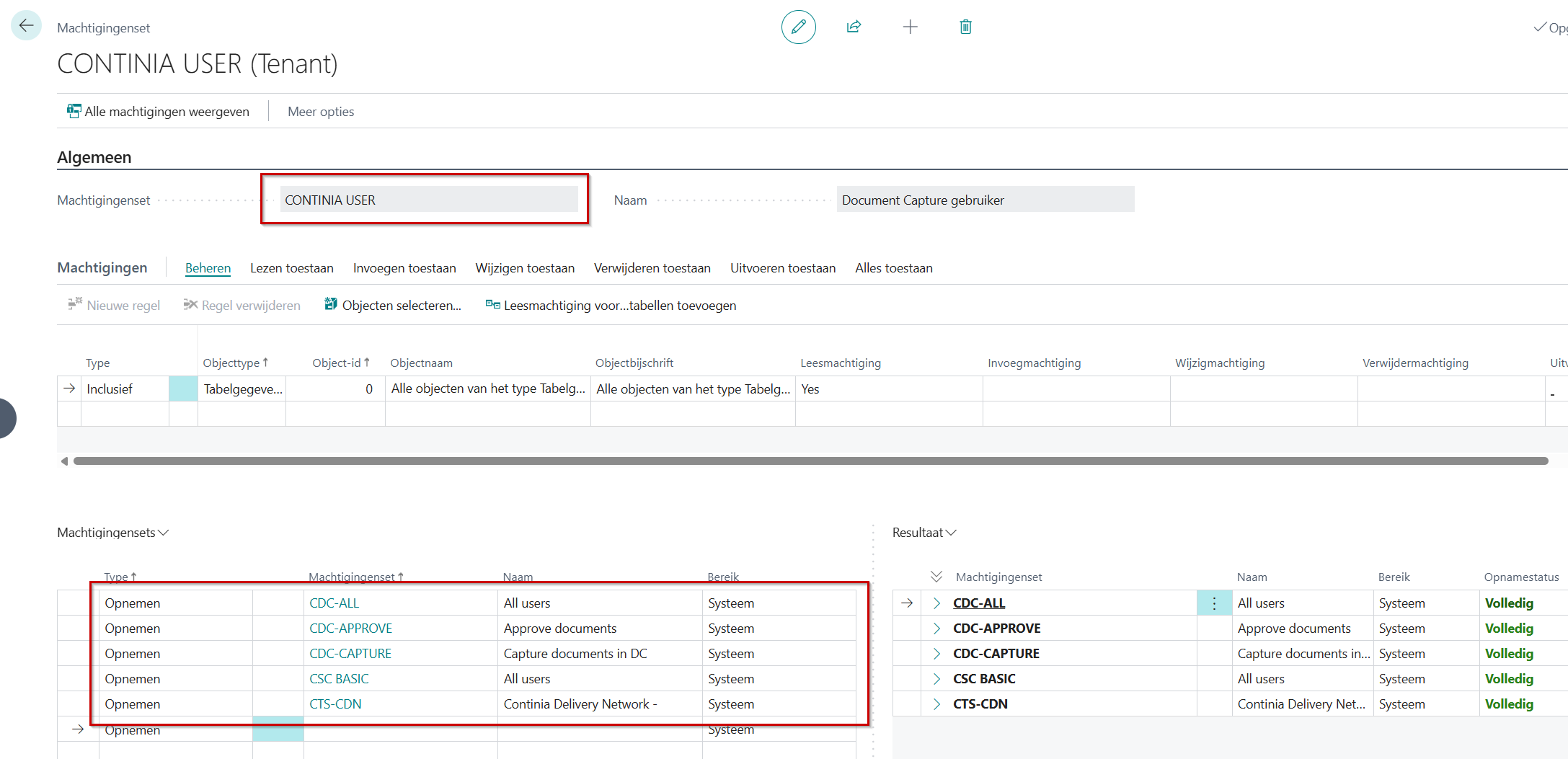
Task: Click the Machtigingenset field CONTINIA USER
Action: coord(429,200)
